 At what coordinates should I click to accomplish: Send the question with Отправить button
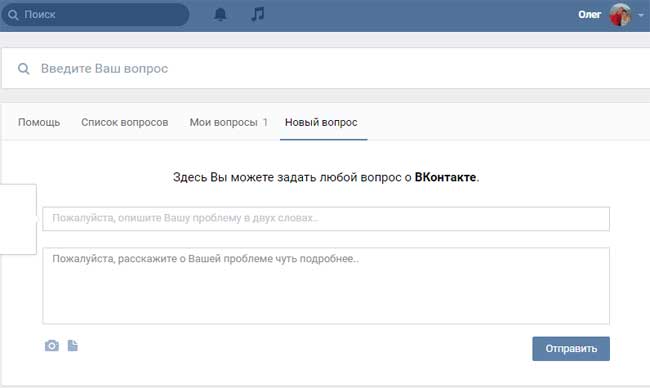pos(571,349)
